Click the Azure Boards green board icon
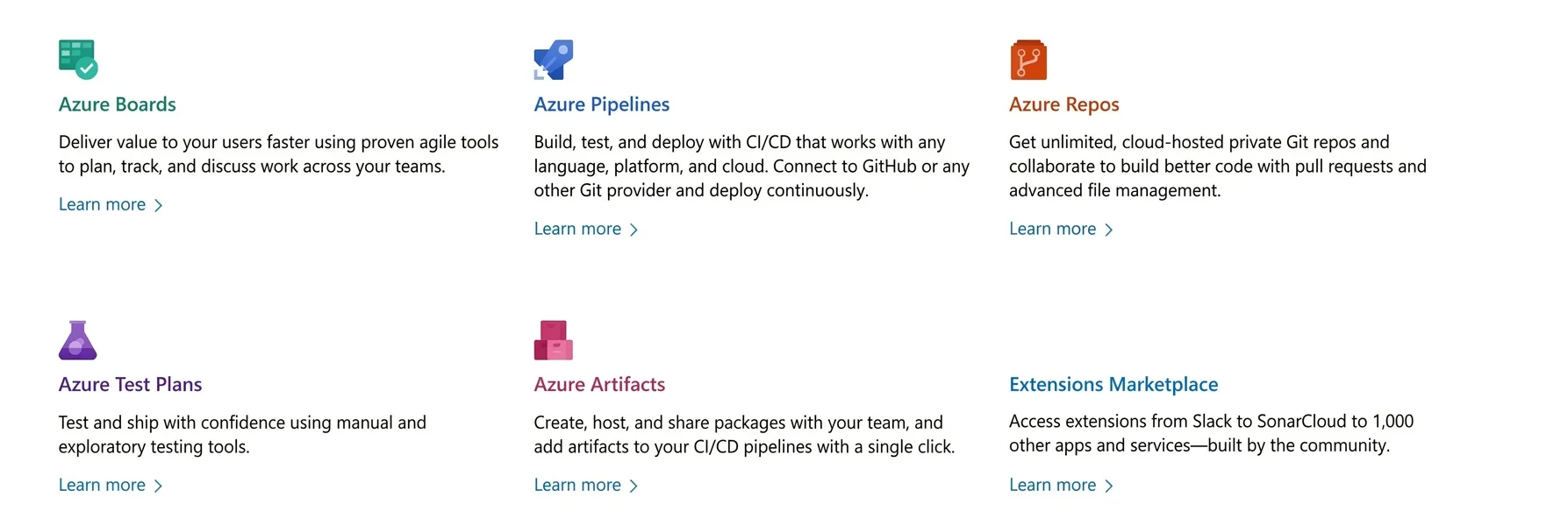This screenshot has width=1568, height=519. point(78,60)
